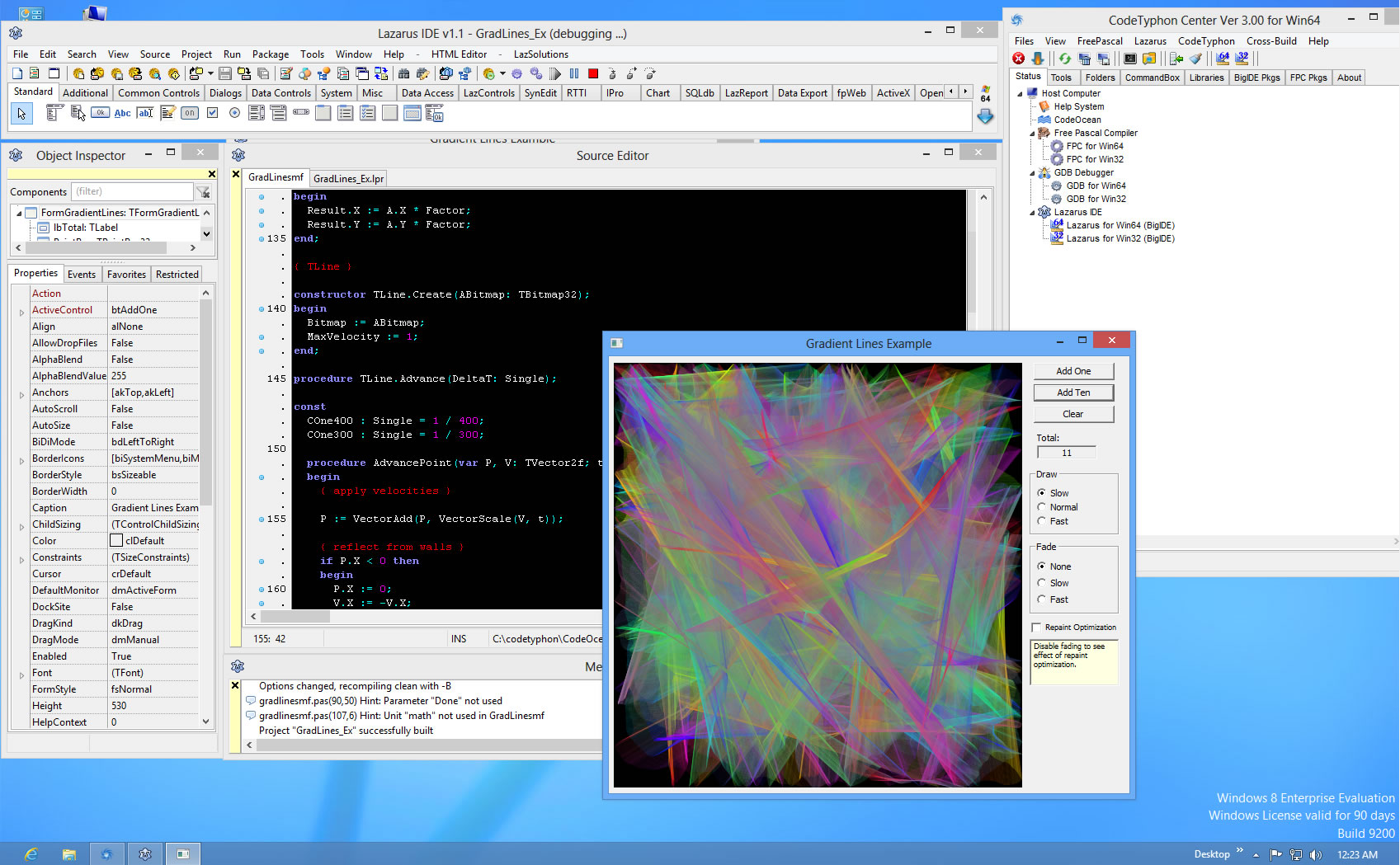Click the 64-bit Lazarus icon in CodeTyphon toolbar
1400x865 pixels.
coord(1223,59)
